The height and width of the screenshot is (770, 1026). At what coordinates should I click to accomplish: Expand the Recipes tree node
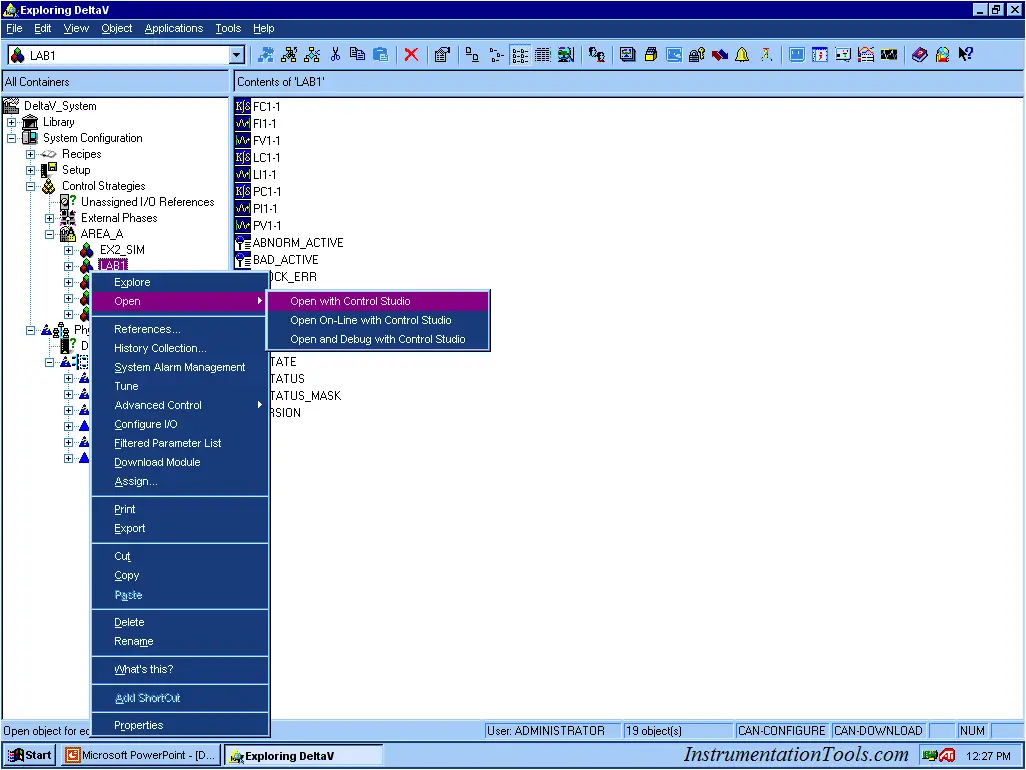30,154
